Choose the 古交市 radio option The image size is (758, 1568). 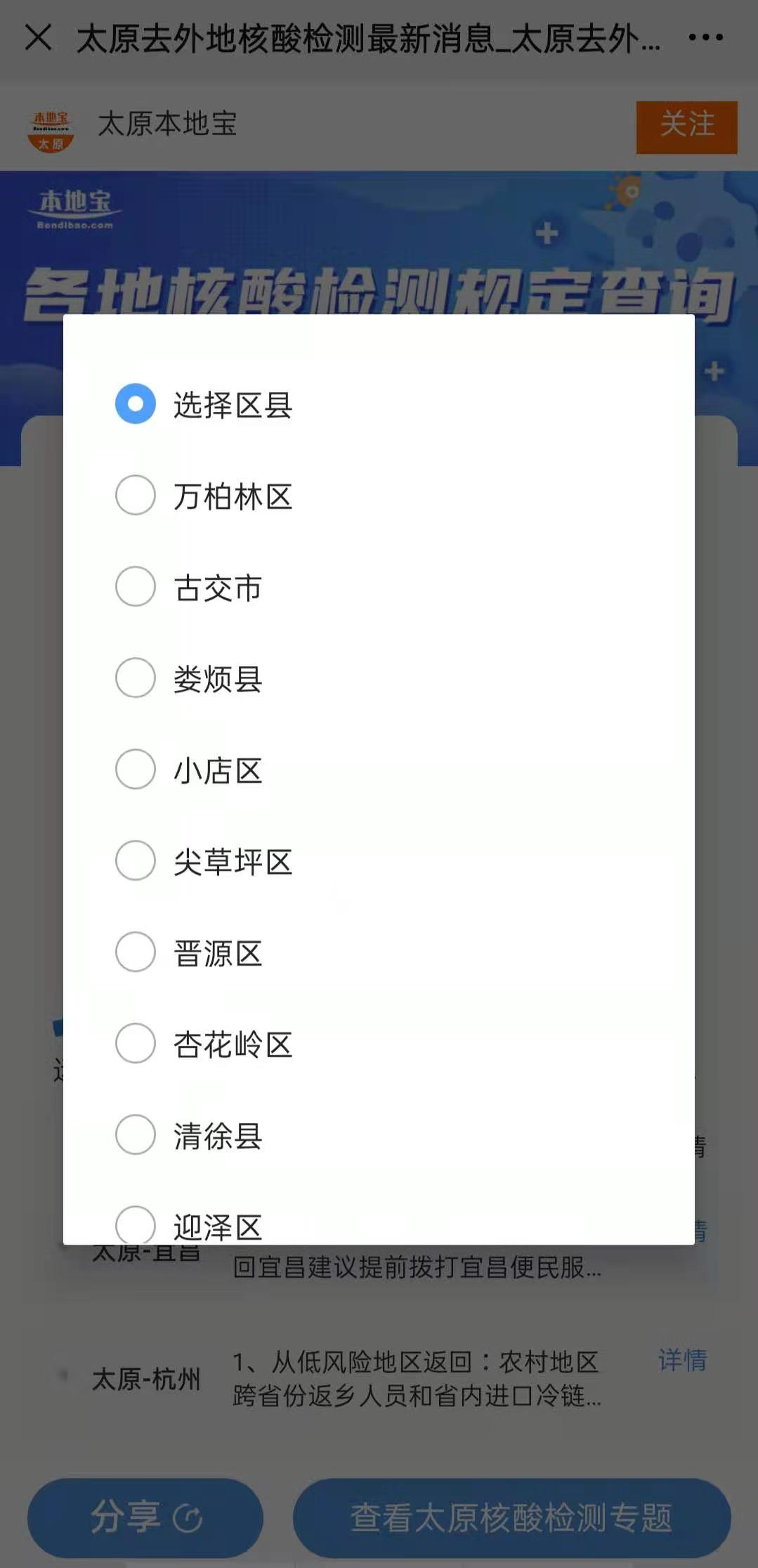pos(136,587)
